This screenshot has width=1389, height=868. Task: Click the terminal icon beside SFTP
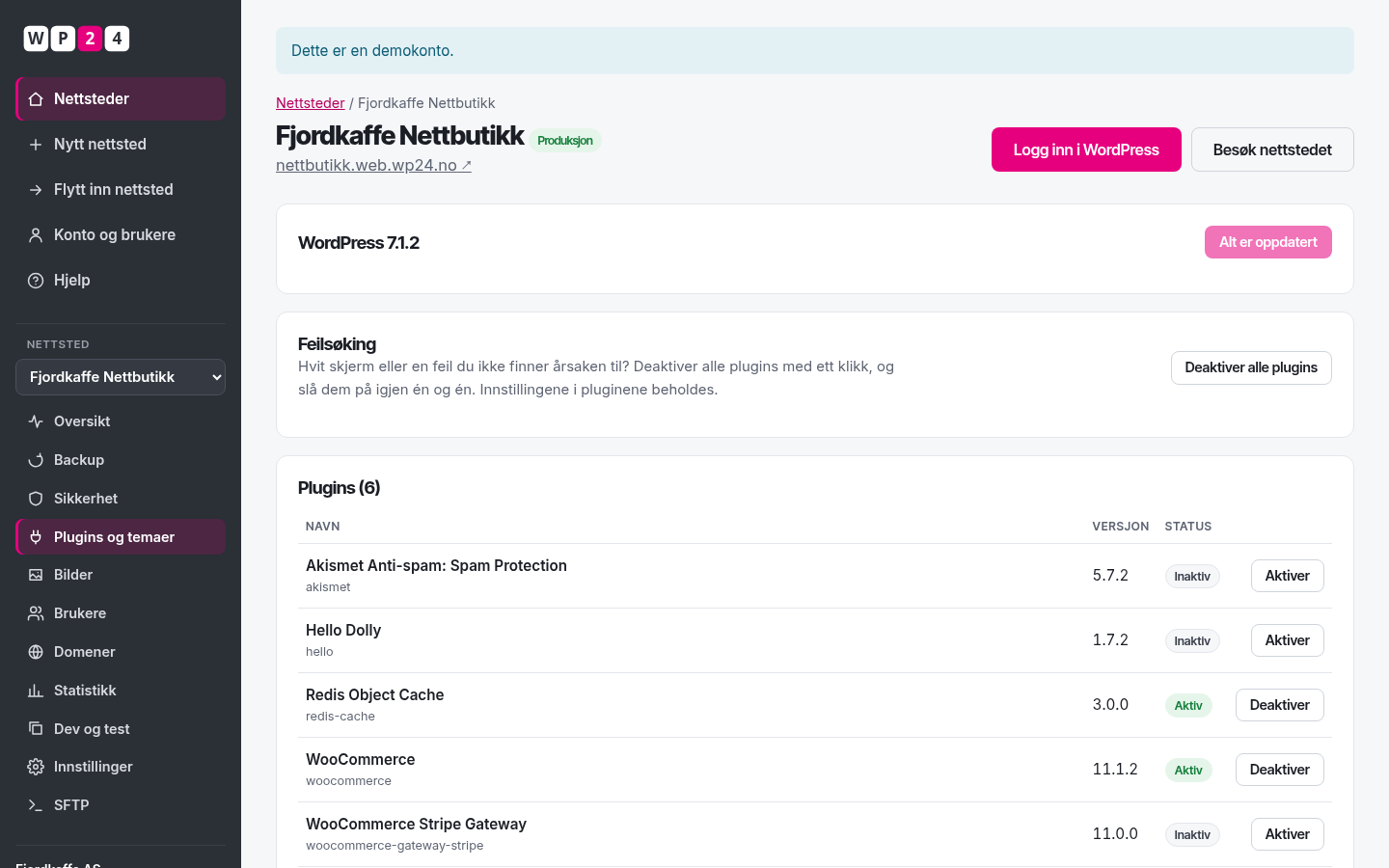tap(36, 805)
